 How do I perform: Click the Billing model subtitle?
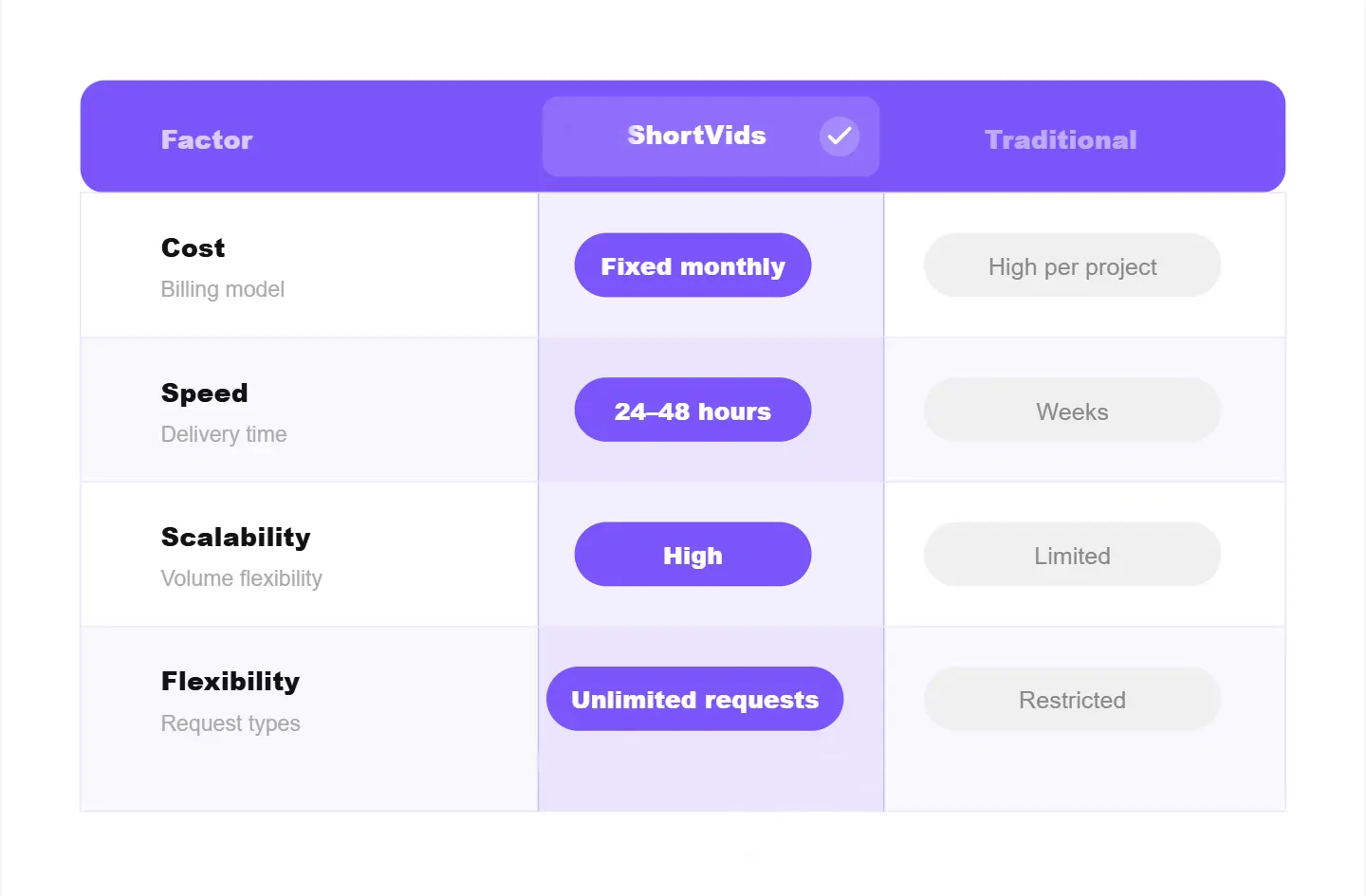(223, 289)
